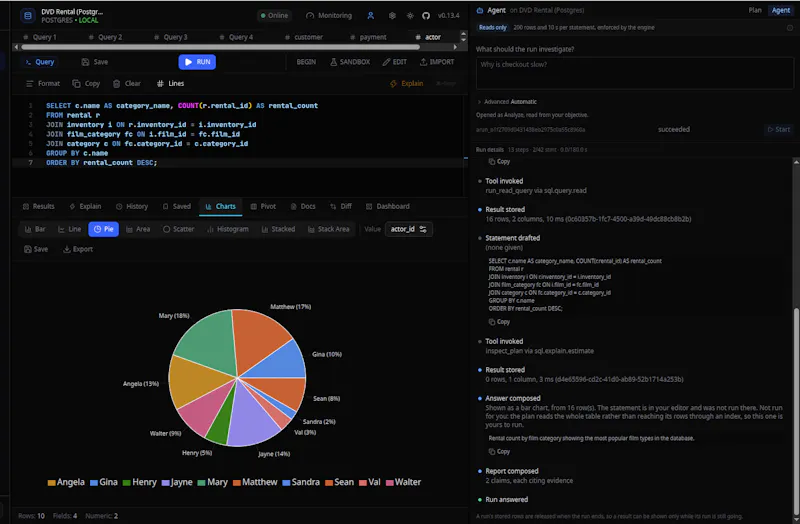Screen dimensions: 800x524
Task: Open the Dashboard tab
Action: tap(388, 206)
